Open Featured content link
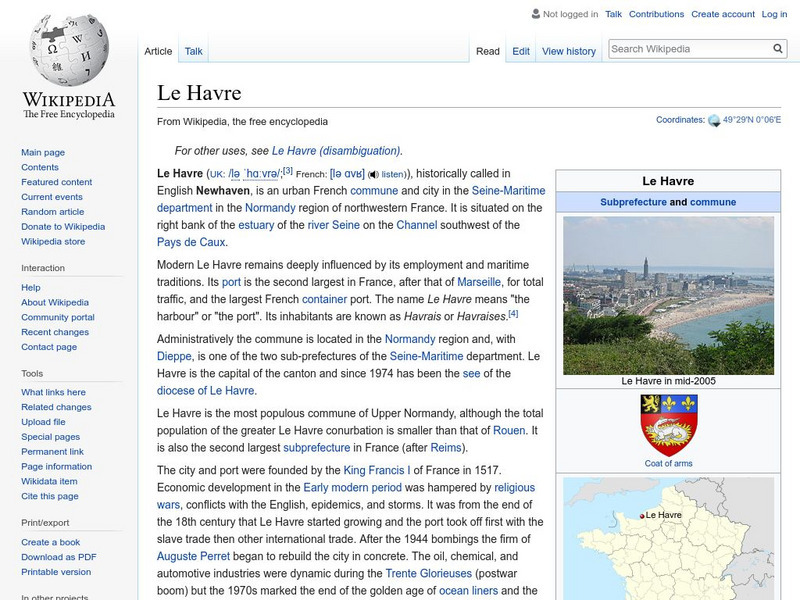The width and height of the screenshot is (800, 600). click(57, 182)
